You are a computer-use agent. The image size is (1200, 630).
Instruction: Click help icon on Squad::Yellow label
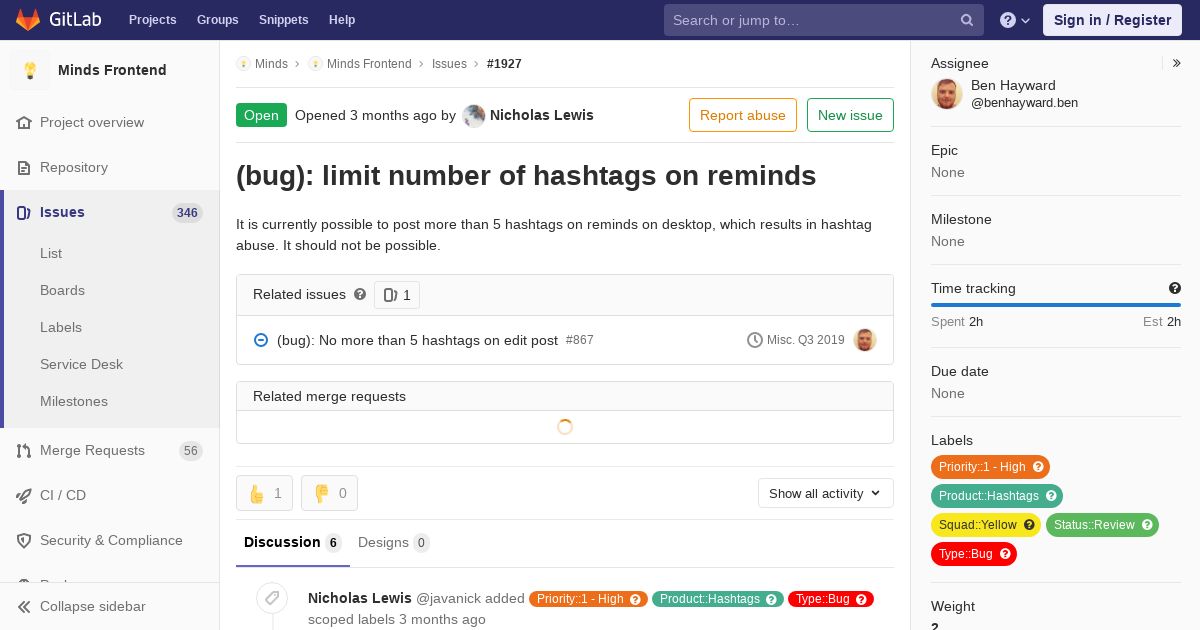1029,525
